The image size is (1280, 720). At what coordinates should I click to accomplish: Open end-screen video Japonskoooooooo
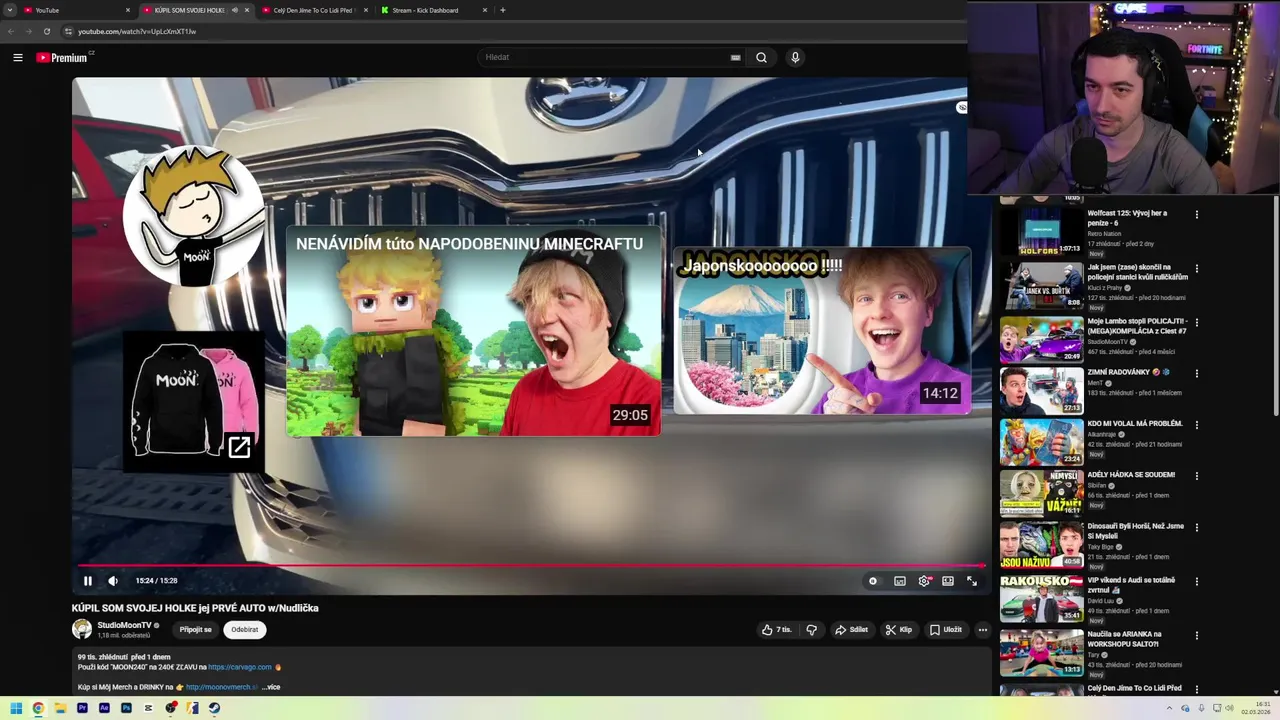tap(822, 331)
